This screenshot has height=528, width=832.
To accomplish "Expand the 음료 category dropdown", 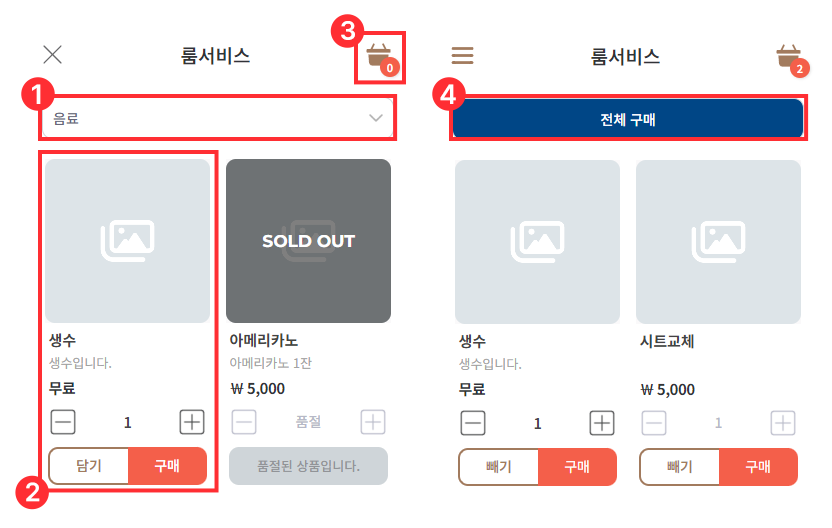I will pos(216,118).
